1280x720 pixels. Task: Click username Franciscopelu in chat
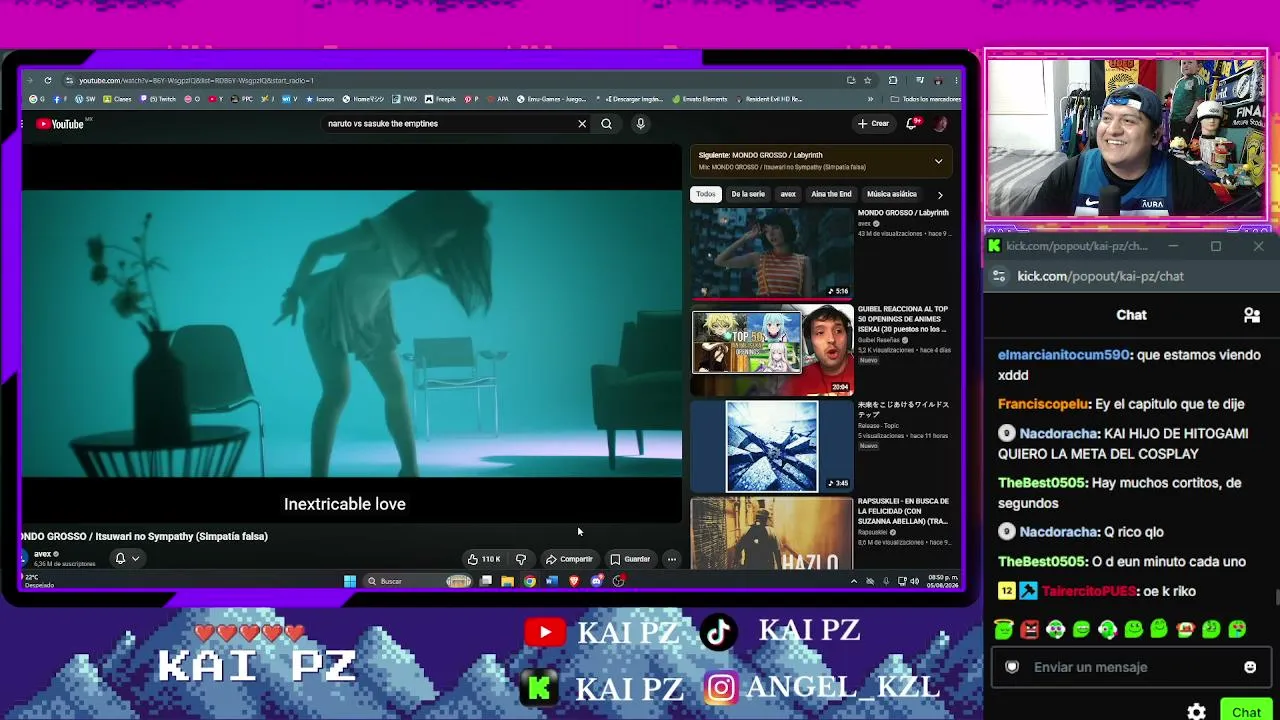click(1043, 404)
